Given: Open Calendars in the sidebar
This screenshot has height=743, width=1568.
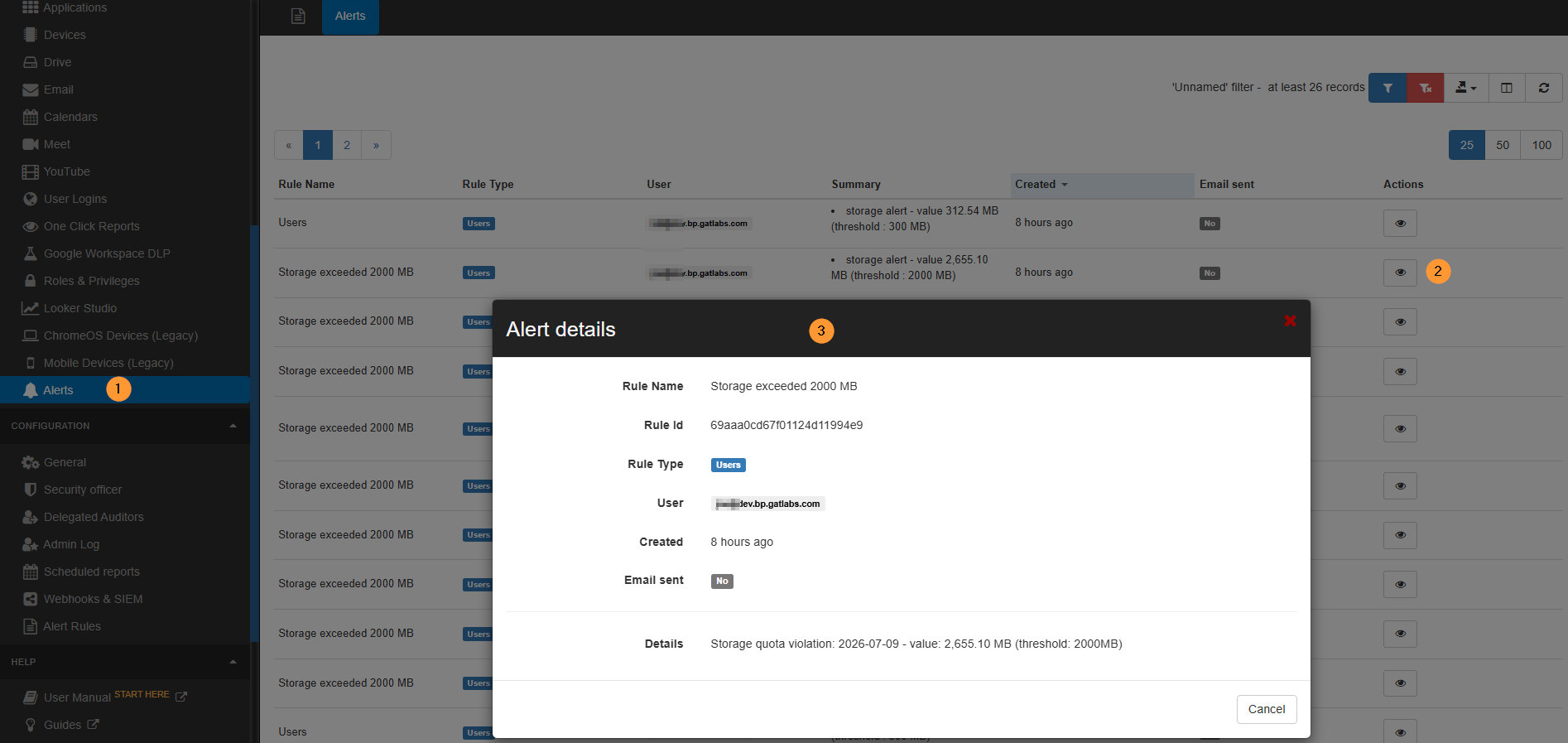Looking at the screenshot, I should [70, 117].
